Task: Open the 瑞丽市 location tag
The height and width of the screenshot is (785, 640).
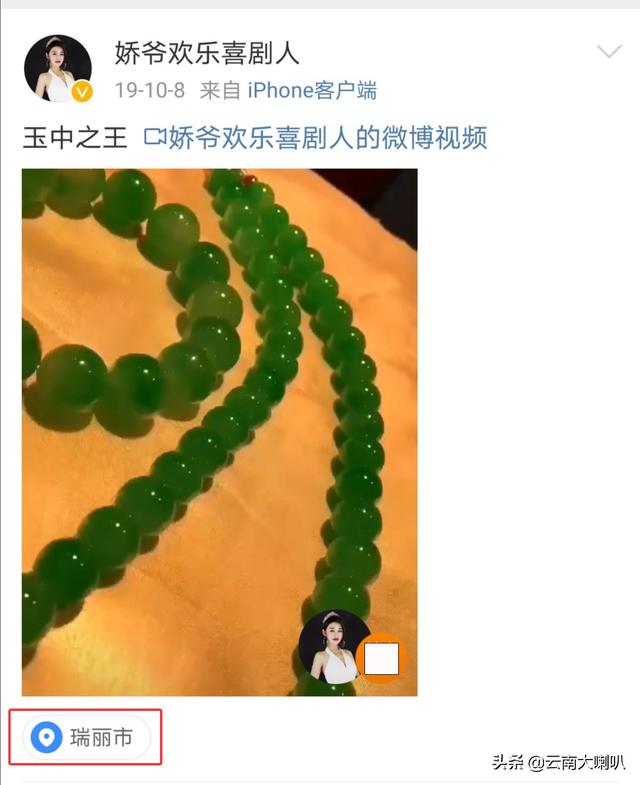Action: (x=86, y=737)
